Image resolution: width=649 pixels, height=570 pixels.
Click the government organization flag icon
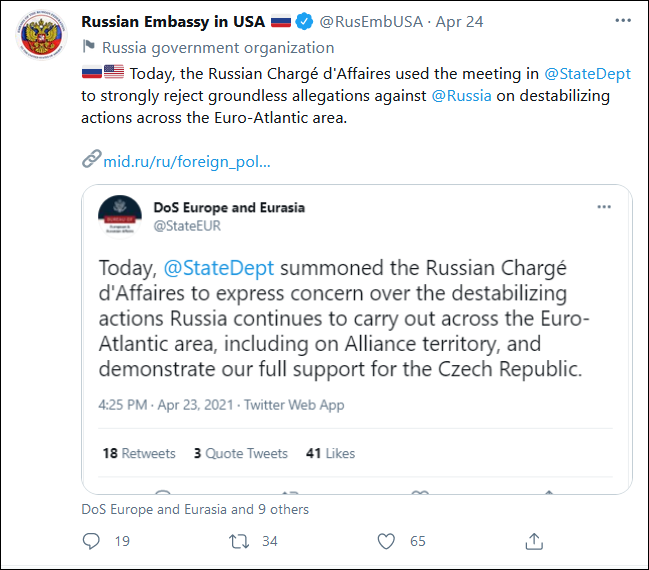[x=89, y=47]
